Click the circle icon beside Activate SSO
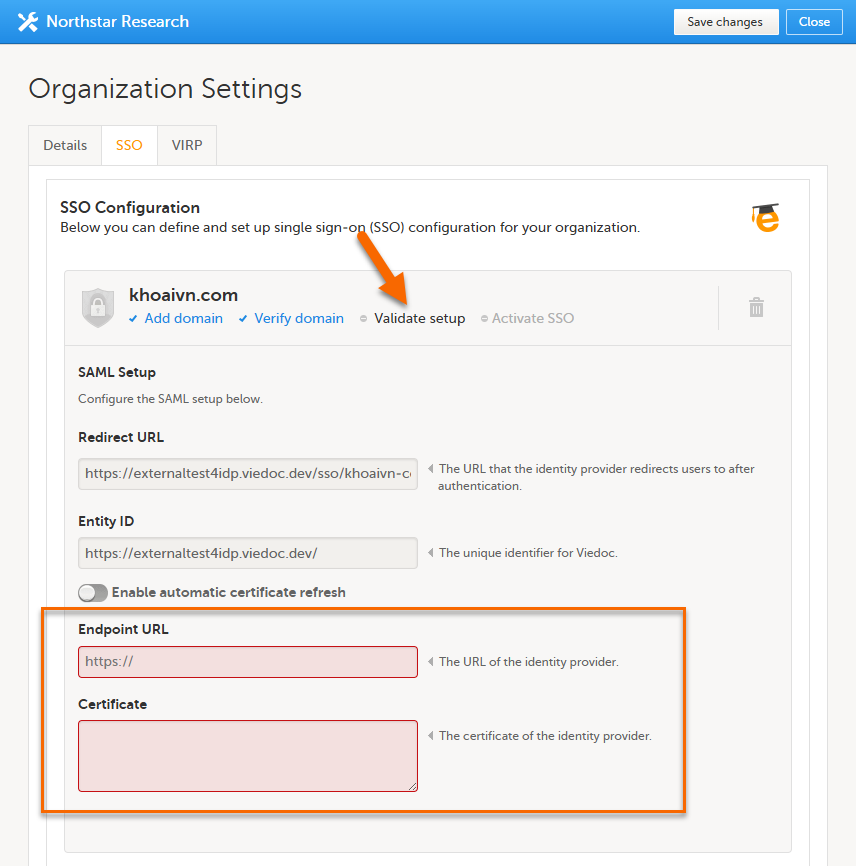Image resolution: width=856 pixels, height=866 pixels. pyautogui.click(x=484, y=319)
